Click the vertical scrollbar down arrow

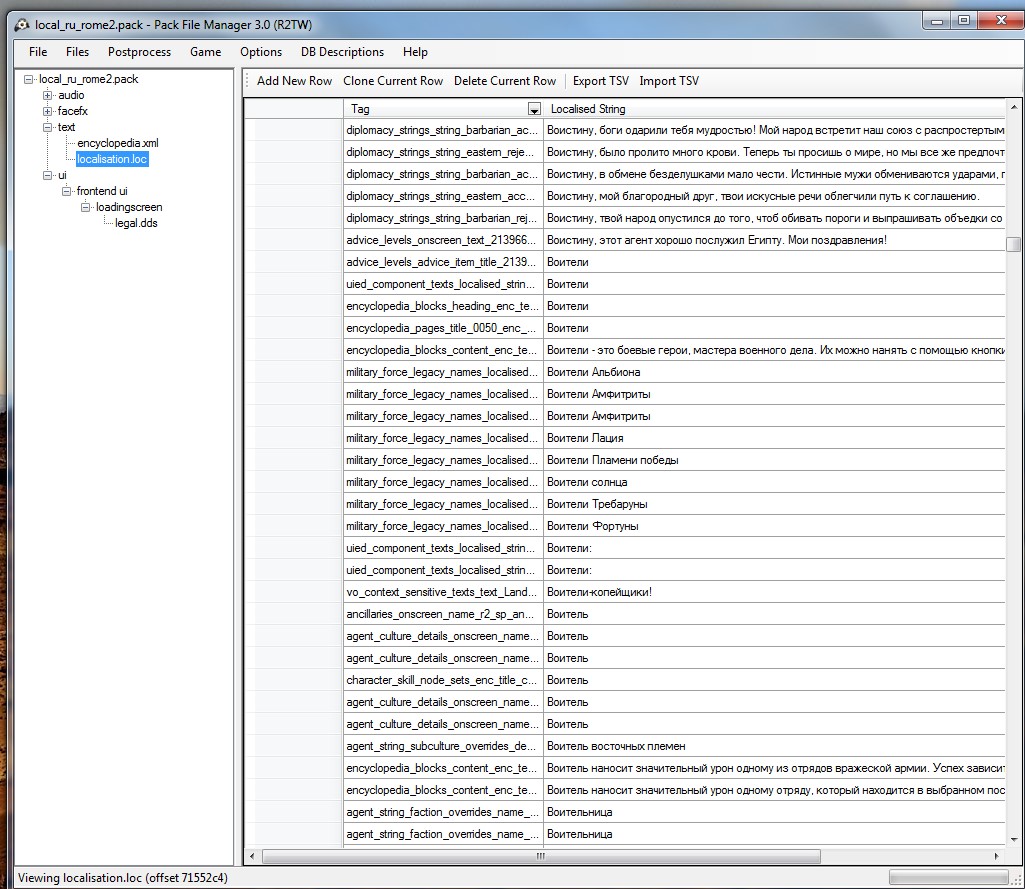coord(1013,839)
